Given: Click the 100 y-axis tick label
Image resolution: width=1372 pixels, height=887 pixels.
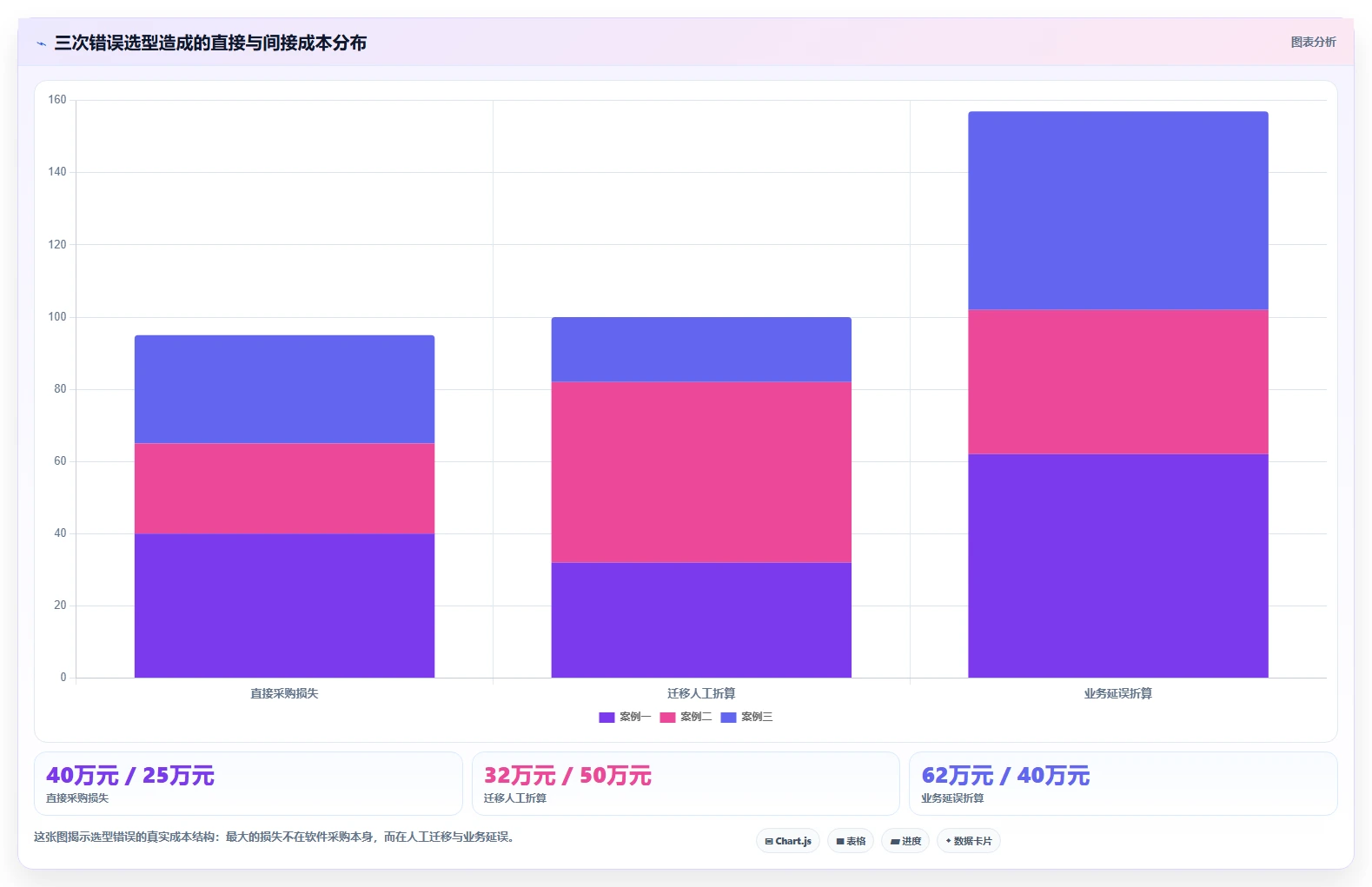Looking at the screenshot, I should point(57,317).
